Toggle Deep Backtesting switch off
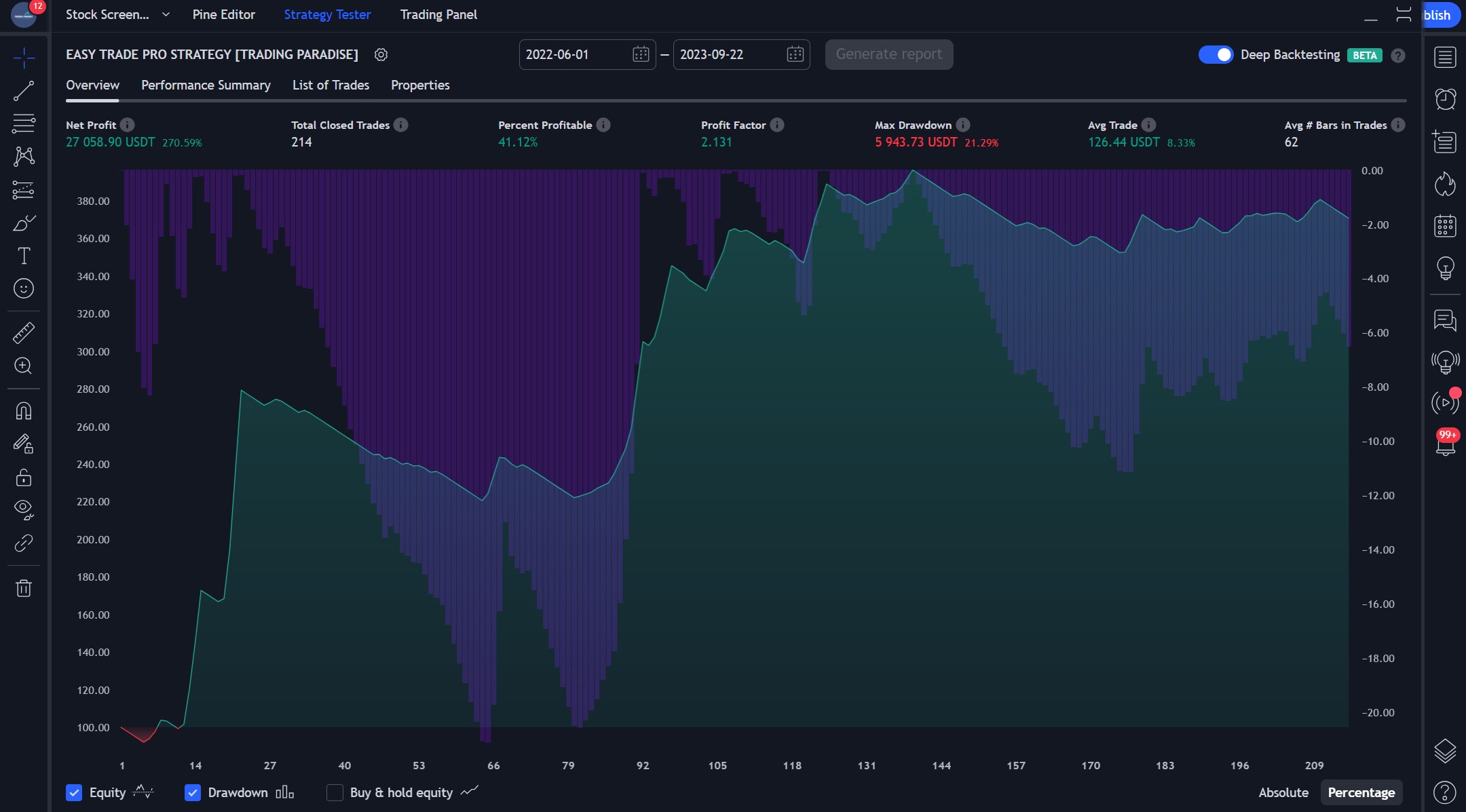This screenshot has height=812, width=1466. [x=1216, y=55]
